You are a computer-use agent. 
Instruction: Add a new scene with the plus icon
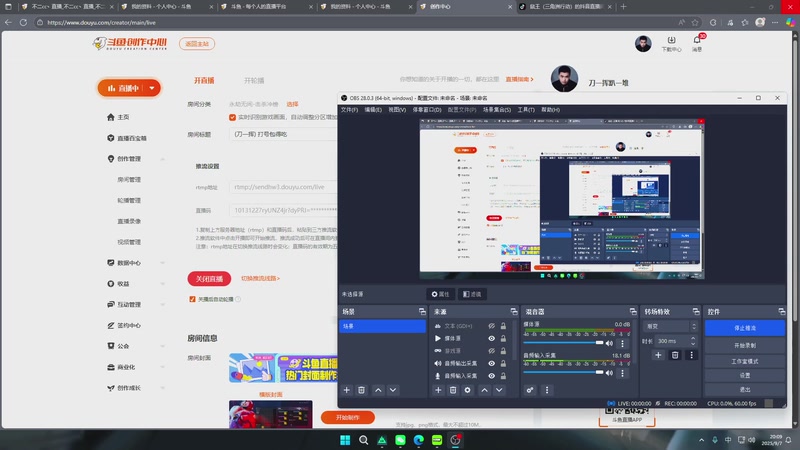click(x=346, y=390)
